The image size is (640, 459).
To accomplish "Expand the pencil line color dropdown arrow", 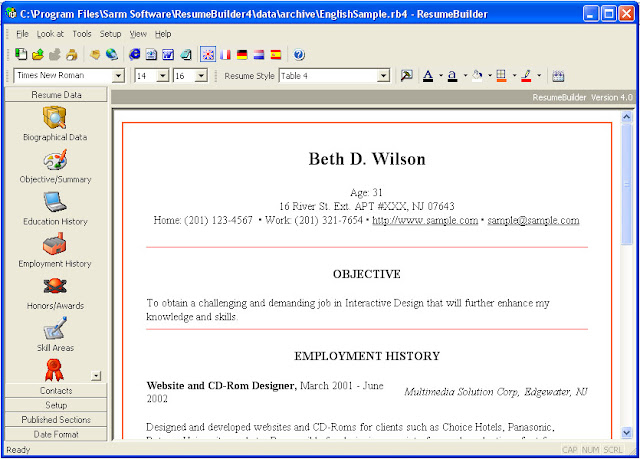I will 539,75.
